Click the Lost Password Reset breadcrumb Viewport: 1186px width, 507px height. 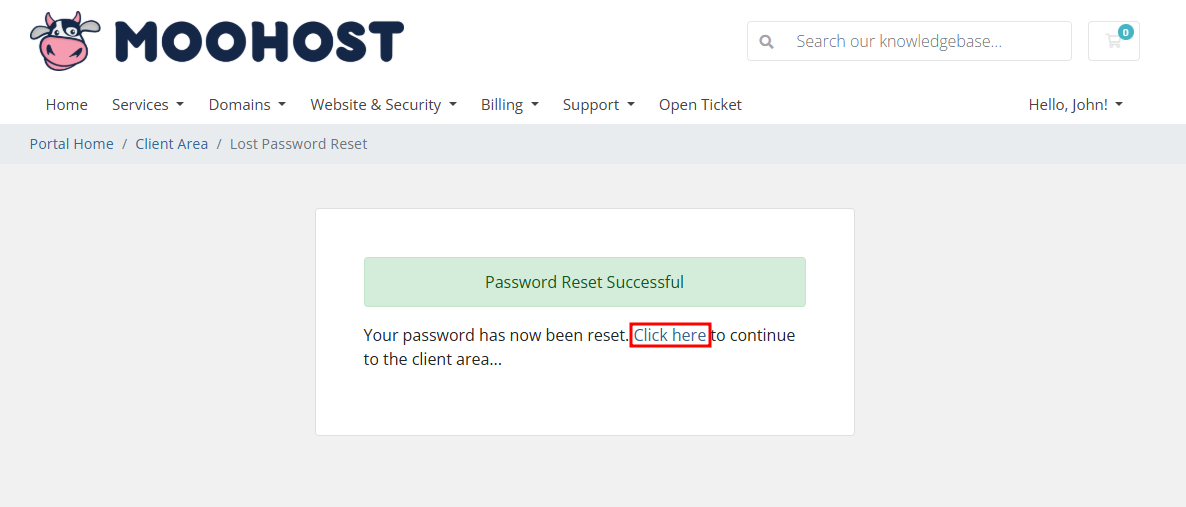point(299,144)
